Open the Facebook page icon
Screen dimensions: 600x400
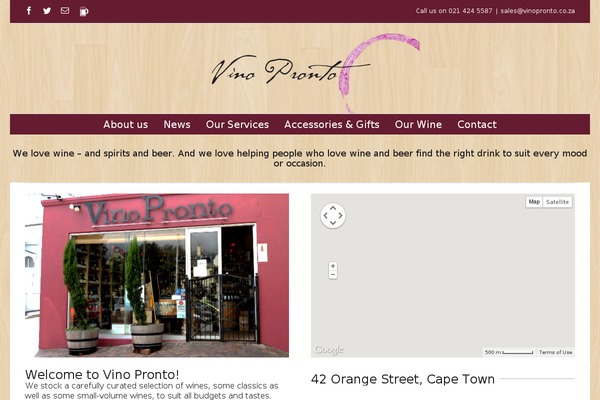(x=29, y=11)
